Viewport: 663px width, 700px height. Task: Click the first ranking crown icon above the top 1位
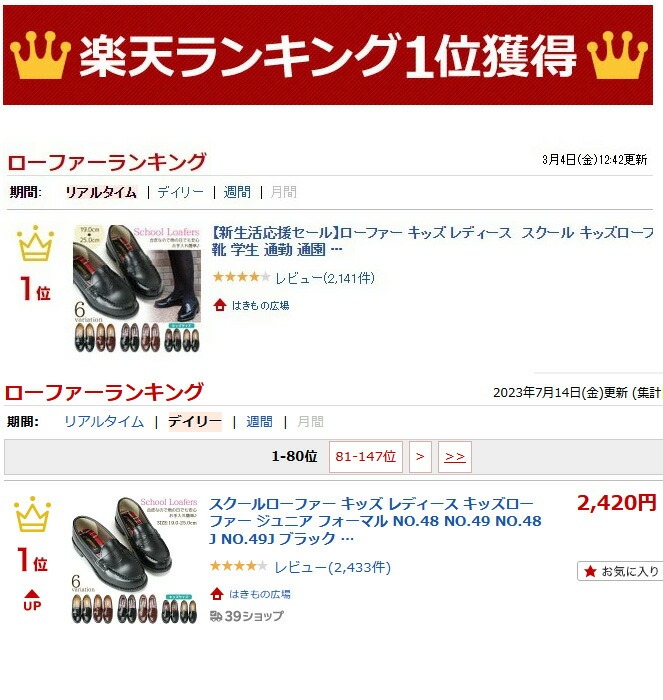tap(35, 243)
